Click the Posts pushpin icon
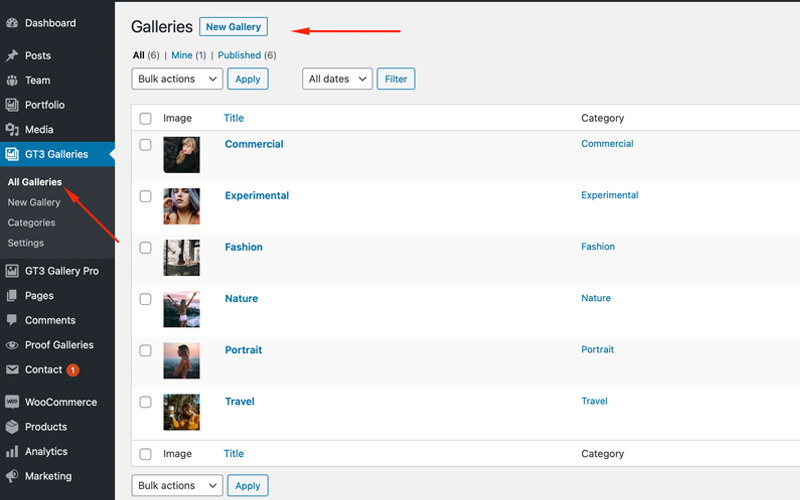The height and width of the screenshot is (500, 800). [12, 56]
